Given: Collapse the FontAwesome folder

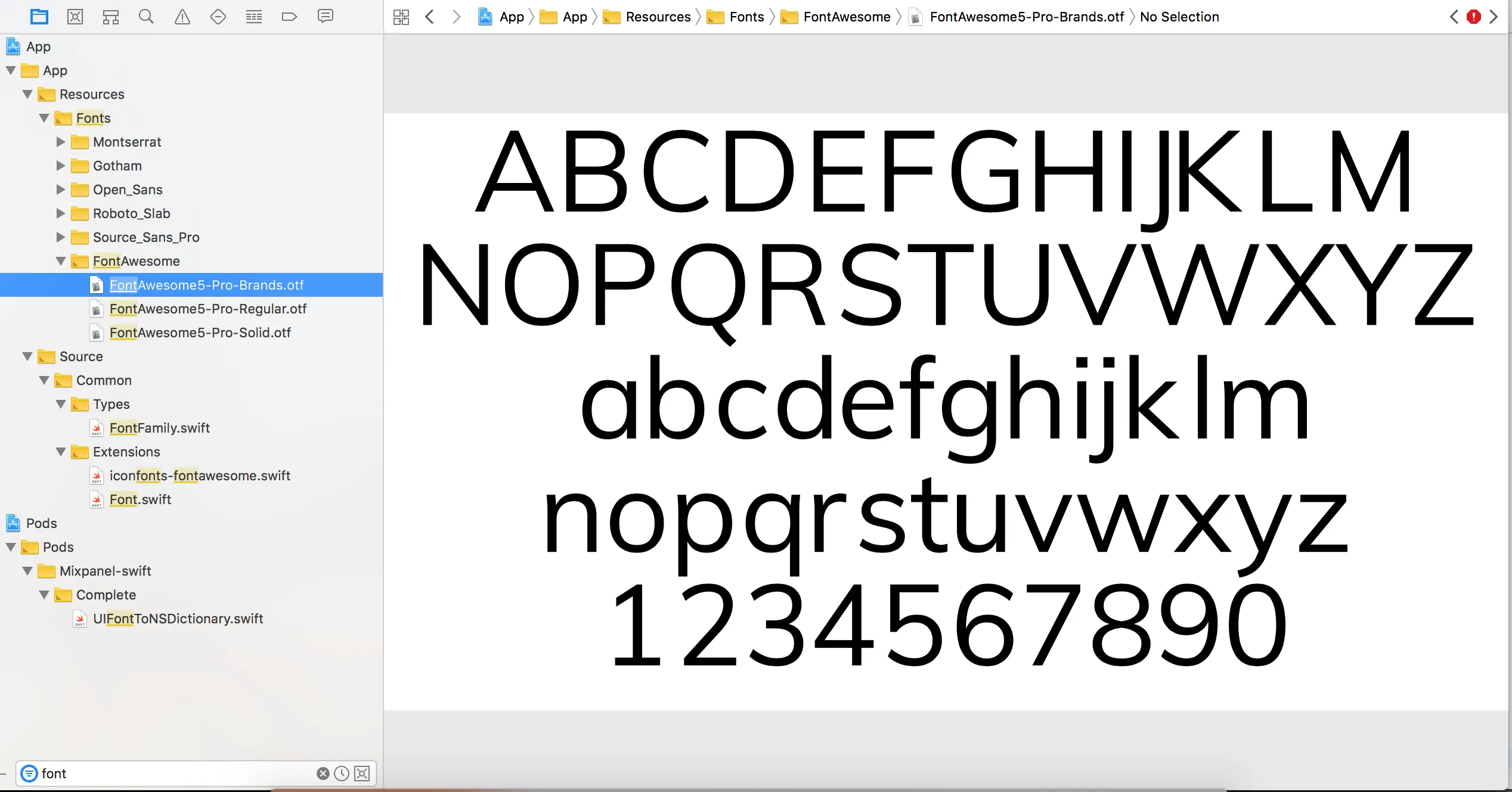Looking at the screenshot, I should point(60,261).
